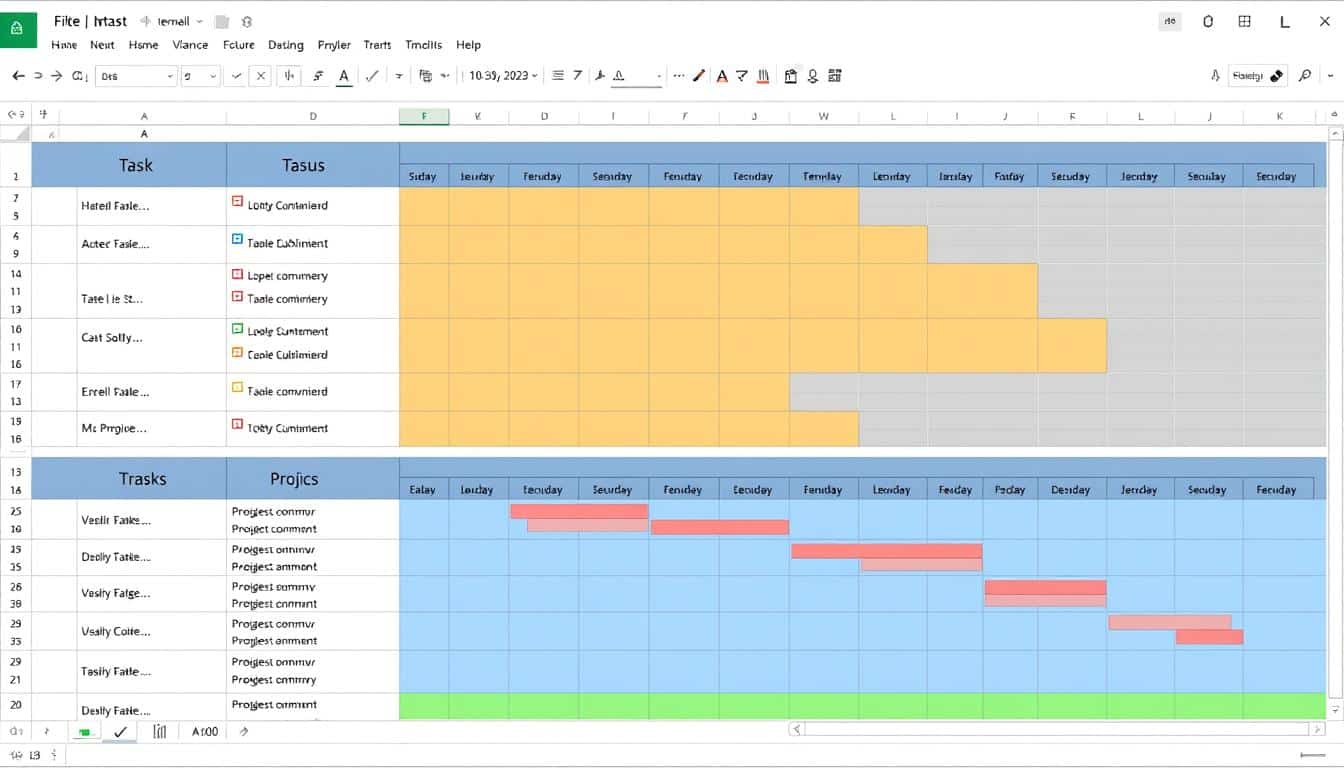
Task: Toggle checkbox beside 'Tolty Cumiment'
Action: [x=237, y=425]
